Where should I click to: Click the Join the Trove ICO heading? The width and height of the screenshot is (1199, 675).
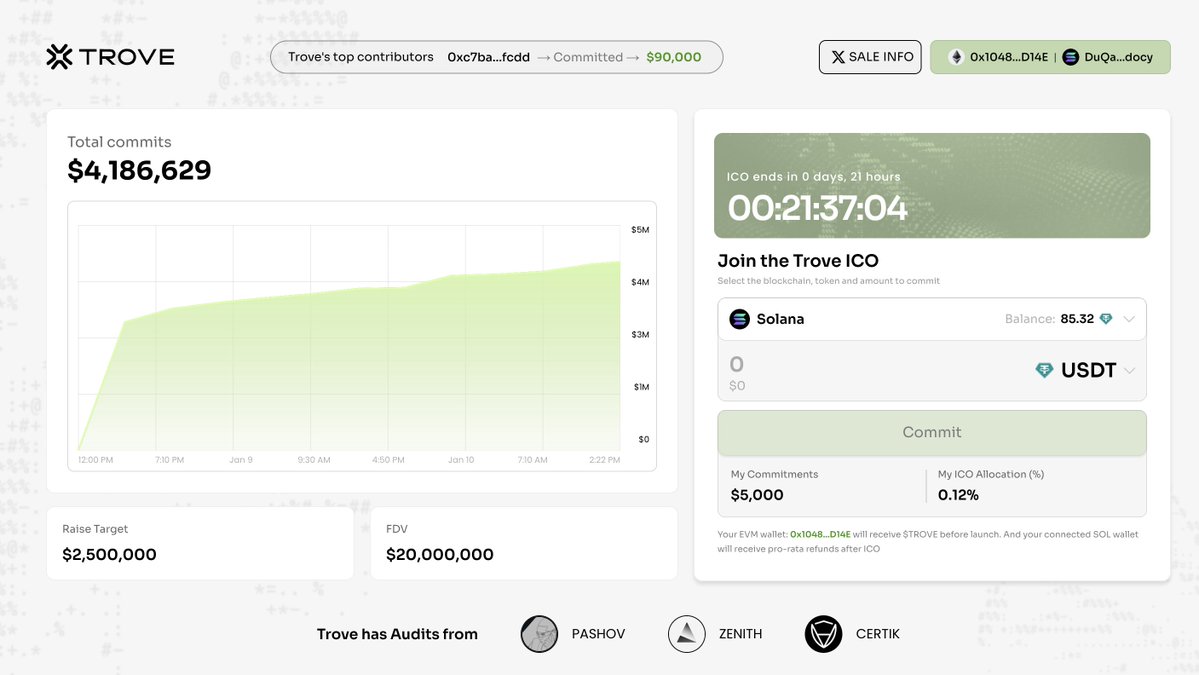[798, 261]
